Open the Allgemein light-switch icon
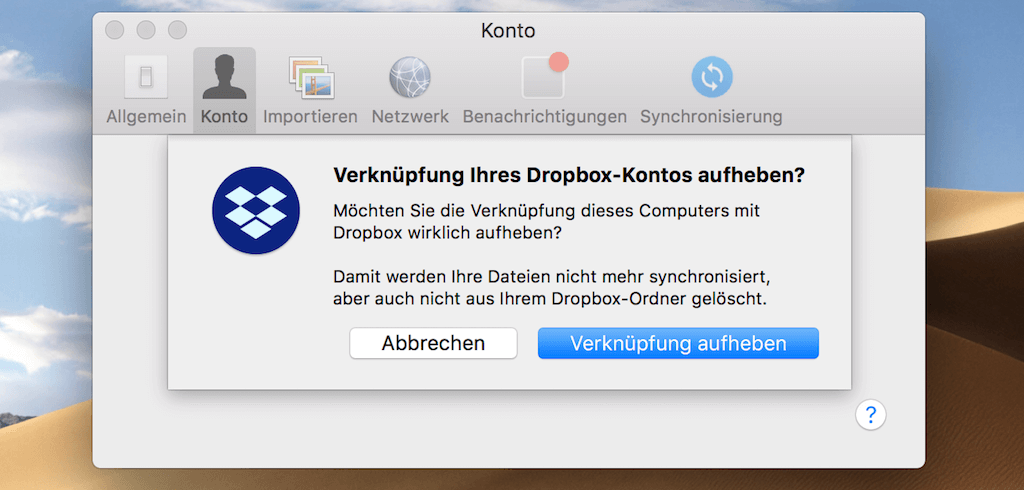This screenshot has height=490, width=1024. [x=146, y=77]
